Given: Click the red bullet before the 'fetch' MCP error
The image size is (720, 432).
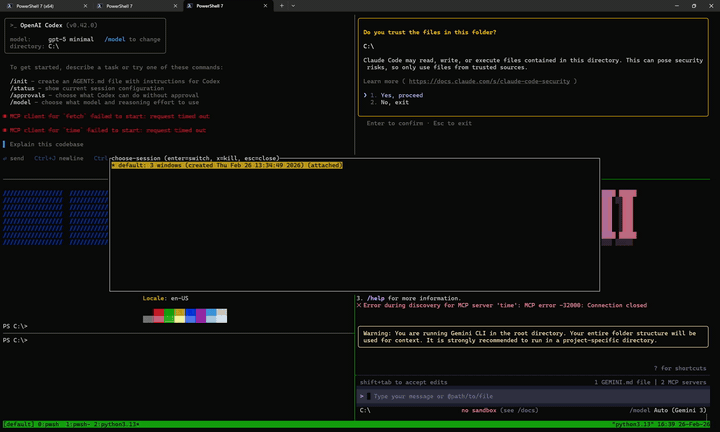Looking at the screenshot, I should click(x=5, y=116).
